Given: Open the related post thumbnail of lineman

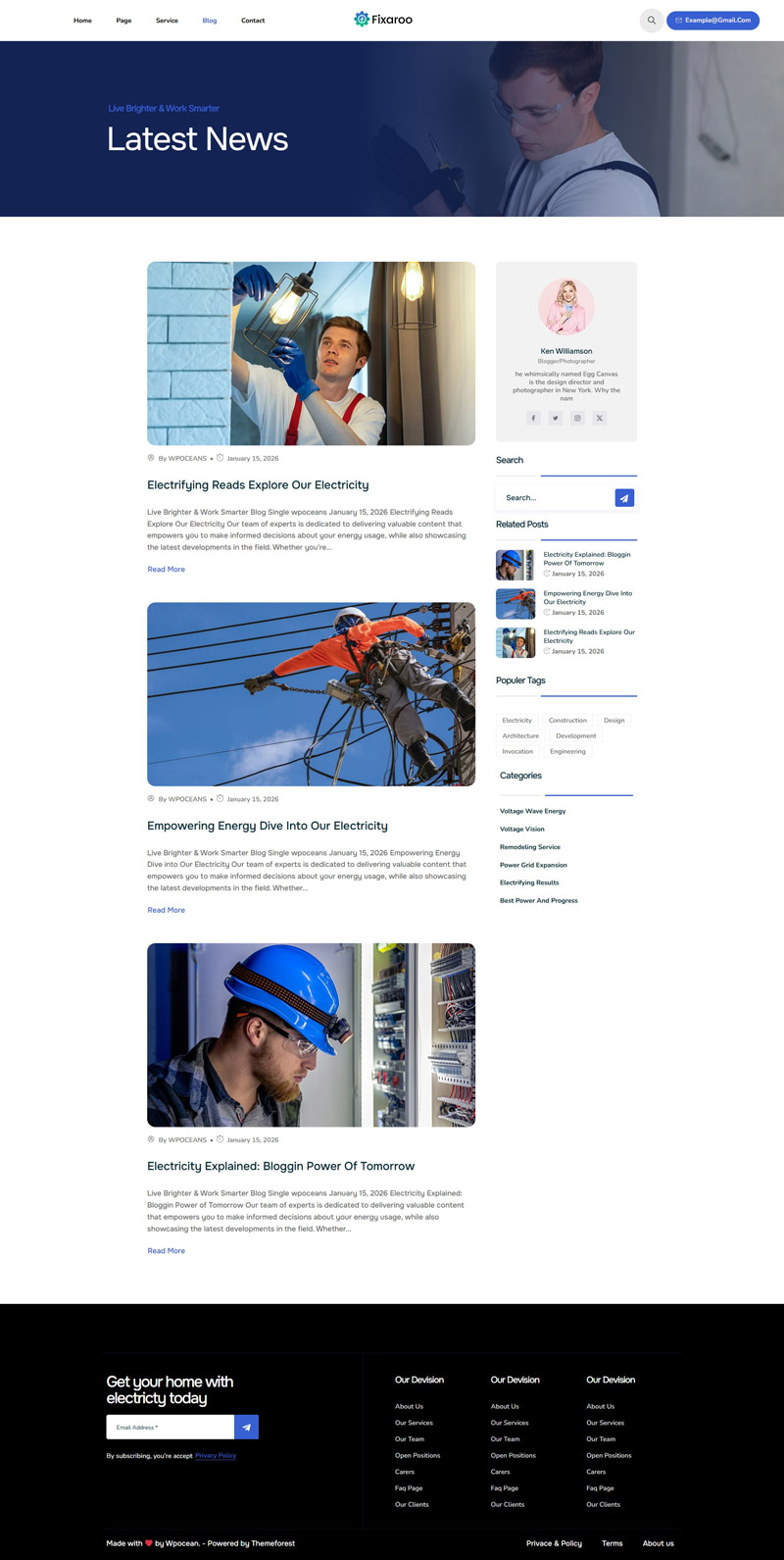Looking at the screenshot, I should pyautogui.click(x=515, y=603).
